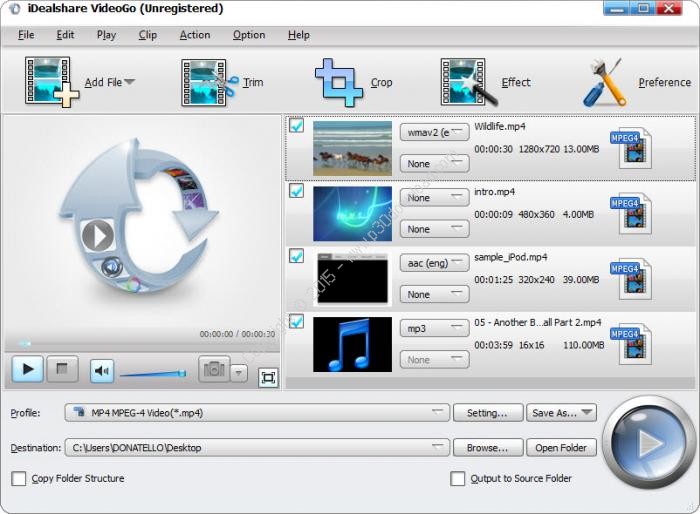Click the Add File filmstrip icon
This screenshot has width=700, height=514.
point(52,82)
